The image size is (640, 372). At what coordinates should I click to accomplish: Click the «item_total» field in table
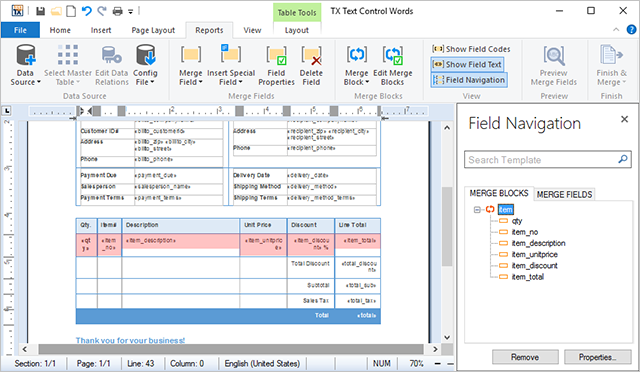pos(360,241)
